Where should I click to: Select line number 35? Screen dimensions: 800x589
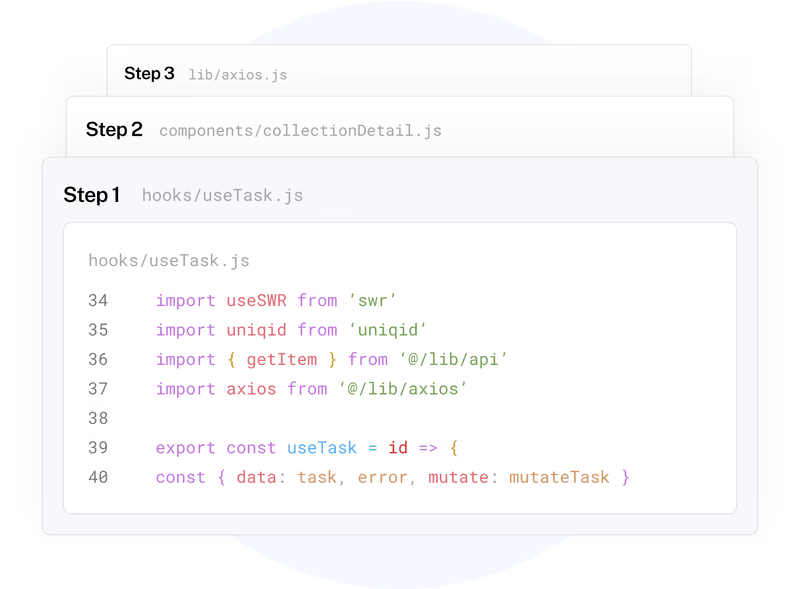click(98, 330)
